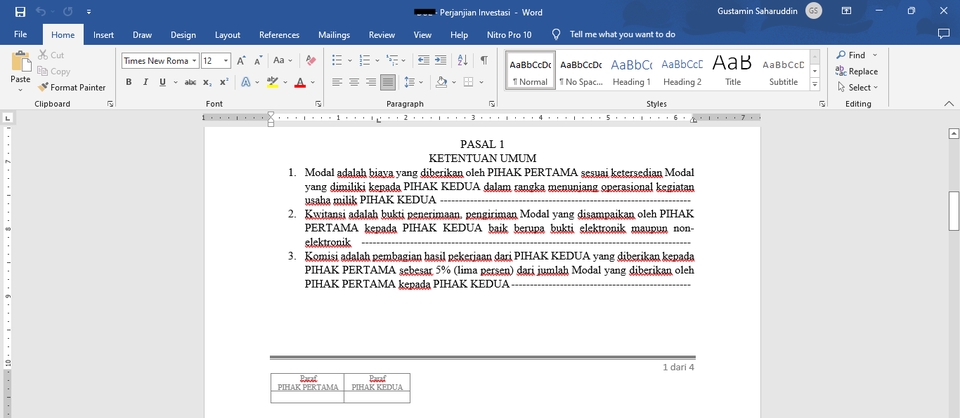The image size is (960, 418).
Task: Click the Save icon in the title bar
Action: (20, 12)
